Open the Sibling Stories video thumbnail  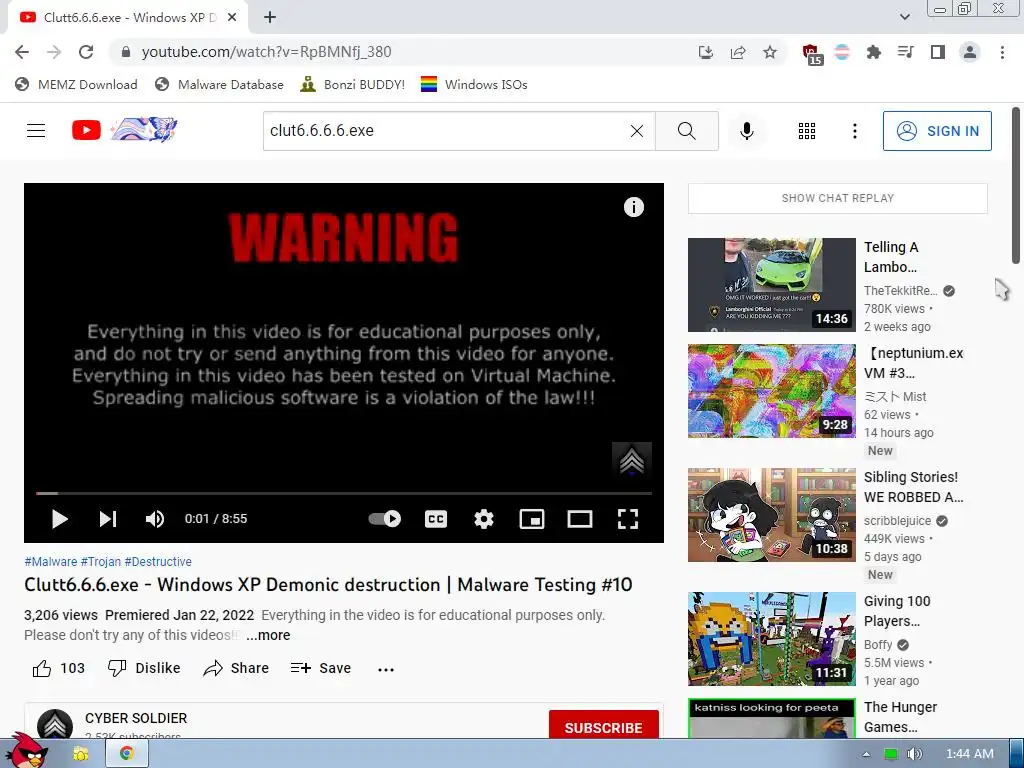click(x=771, y=515)
